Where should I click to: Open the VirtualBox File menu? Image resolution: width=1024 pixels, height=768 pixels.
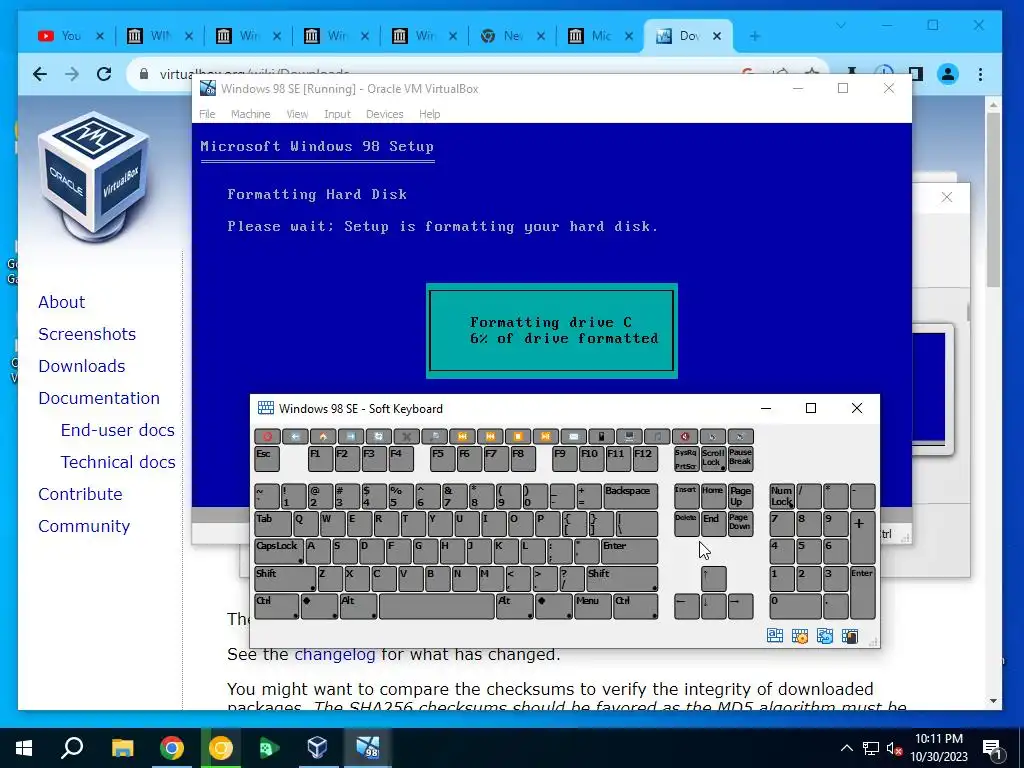pyautogui.click(x=207, y=114)
